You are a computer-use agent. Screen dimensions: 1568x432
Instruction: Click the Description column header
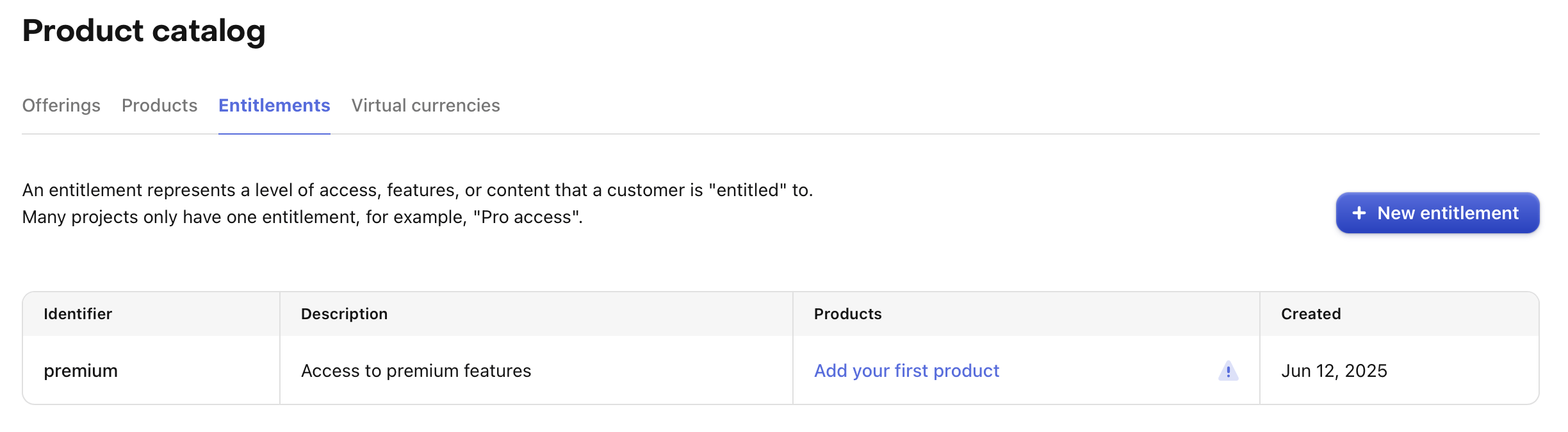click(344, 313)
